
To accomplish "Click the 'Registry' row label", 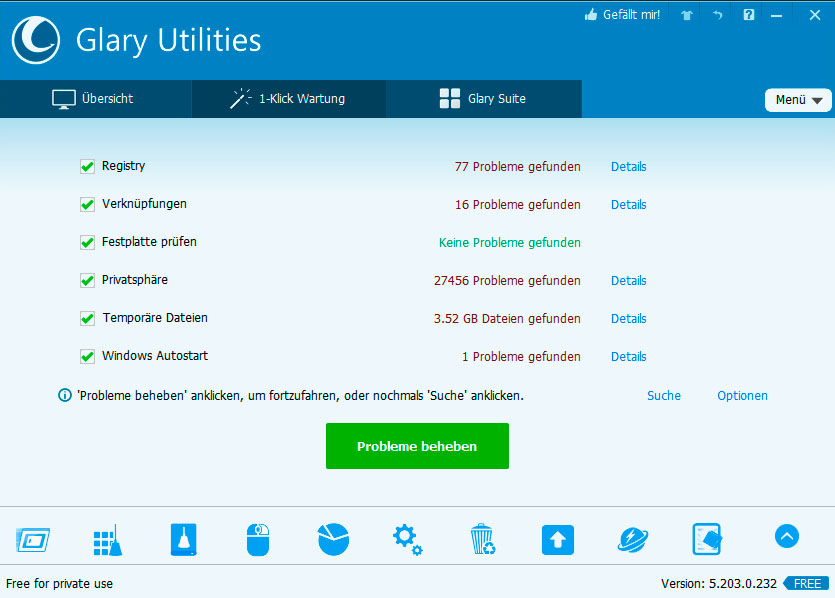I will point(124,166).
